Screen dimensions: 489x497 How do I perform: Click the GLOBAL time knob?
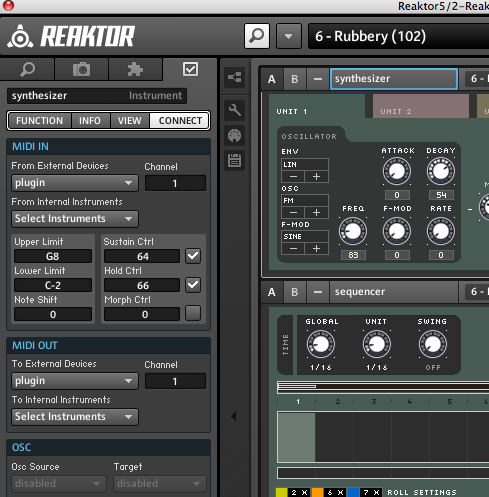point(321,344)
